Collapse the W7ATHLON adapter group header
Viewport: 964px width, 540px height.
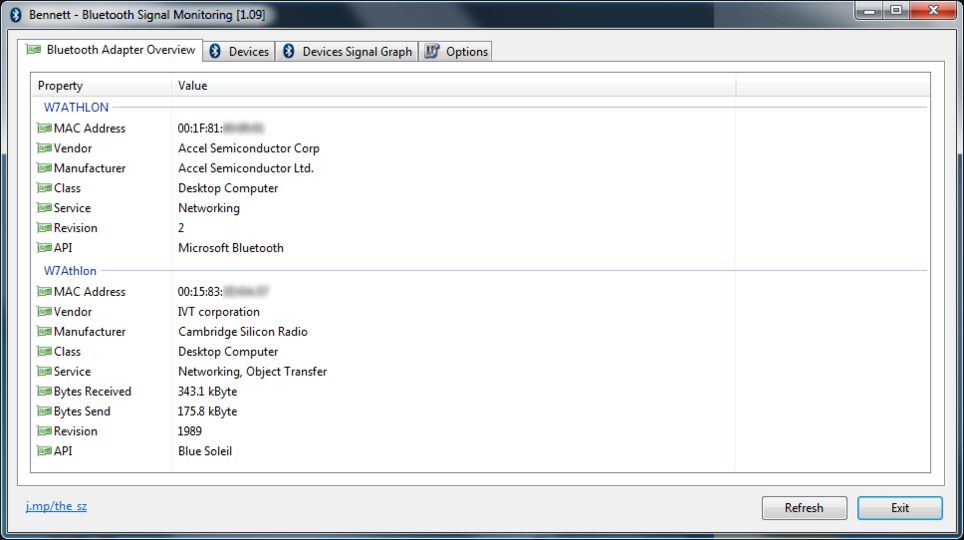pyautogui.click(x=76, y=107)
